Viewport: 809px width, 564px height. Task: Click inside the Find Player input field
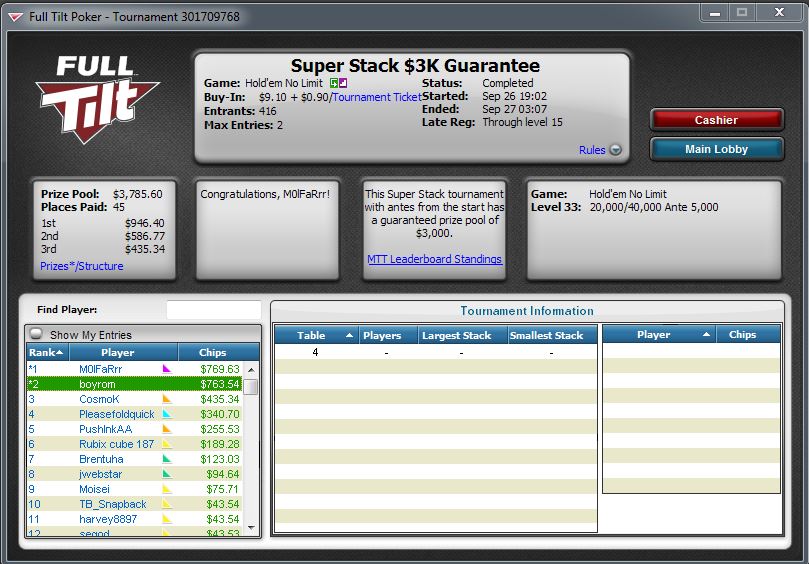pos(214,310)
